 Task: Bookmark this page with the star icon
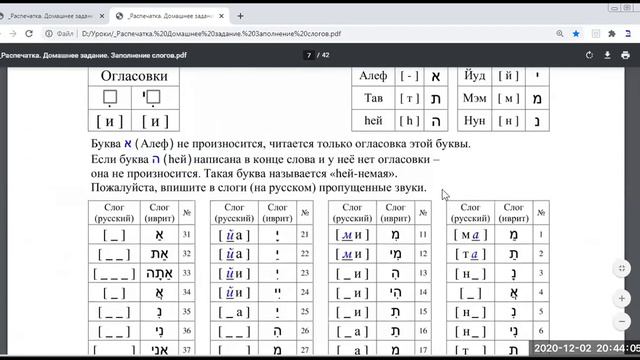(576, 33)
